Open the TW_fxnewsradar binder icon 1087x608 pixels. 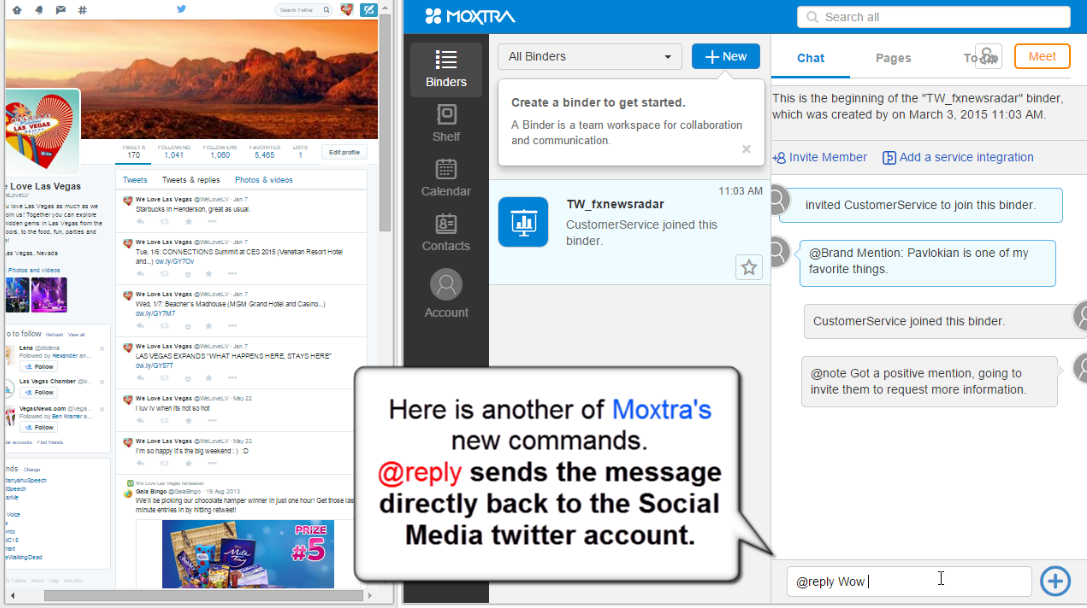pos(523,222)
